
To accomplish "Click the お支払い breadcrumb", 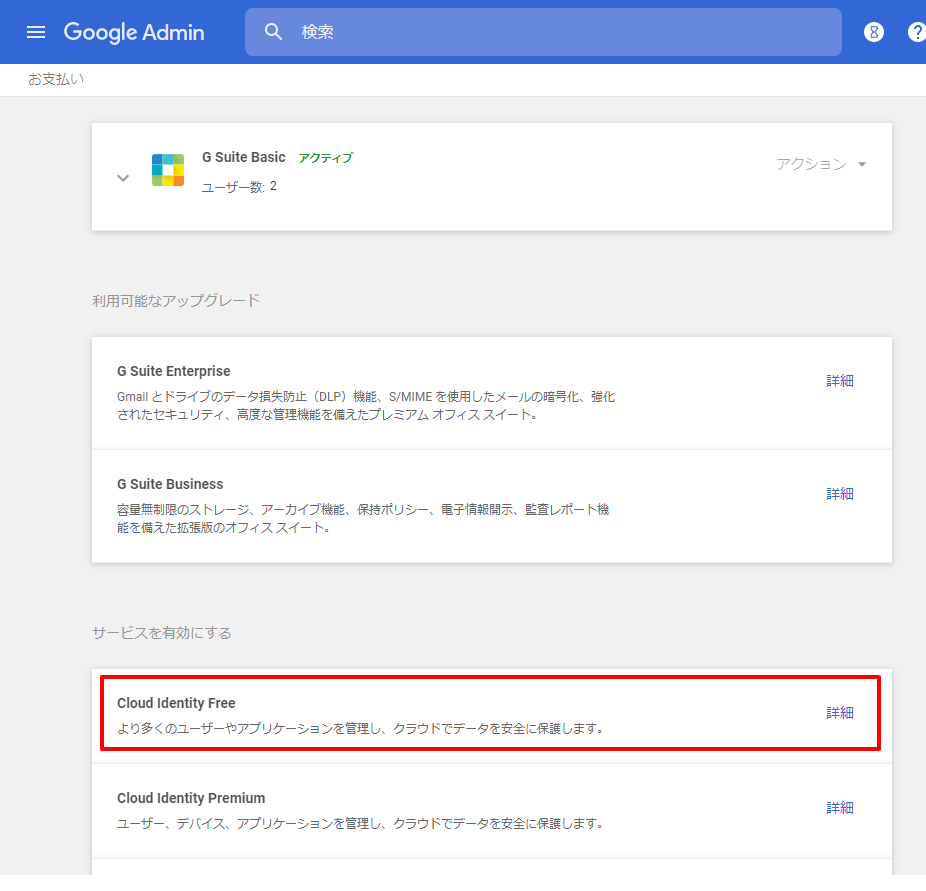I will (56, 79).
